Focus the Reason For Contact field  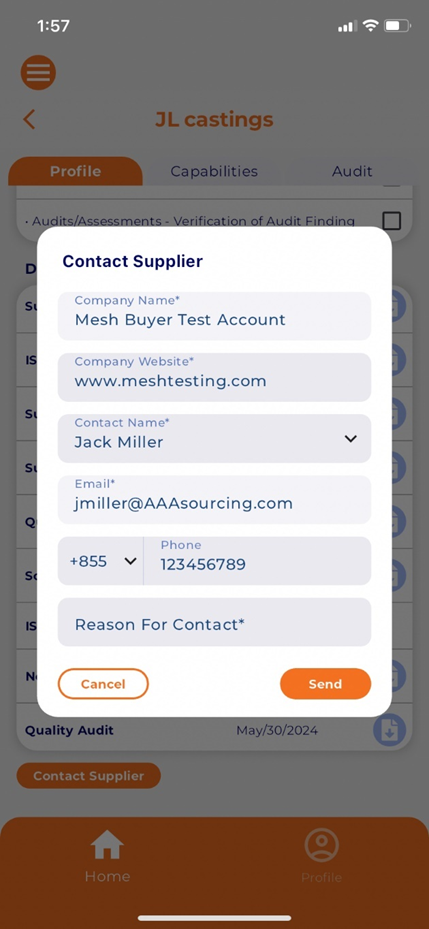tap(214, 622)
